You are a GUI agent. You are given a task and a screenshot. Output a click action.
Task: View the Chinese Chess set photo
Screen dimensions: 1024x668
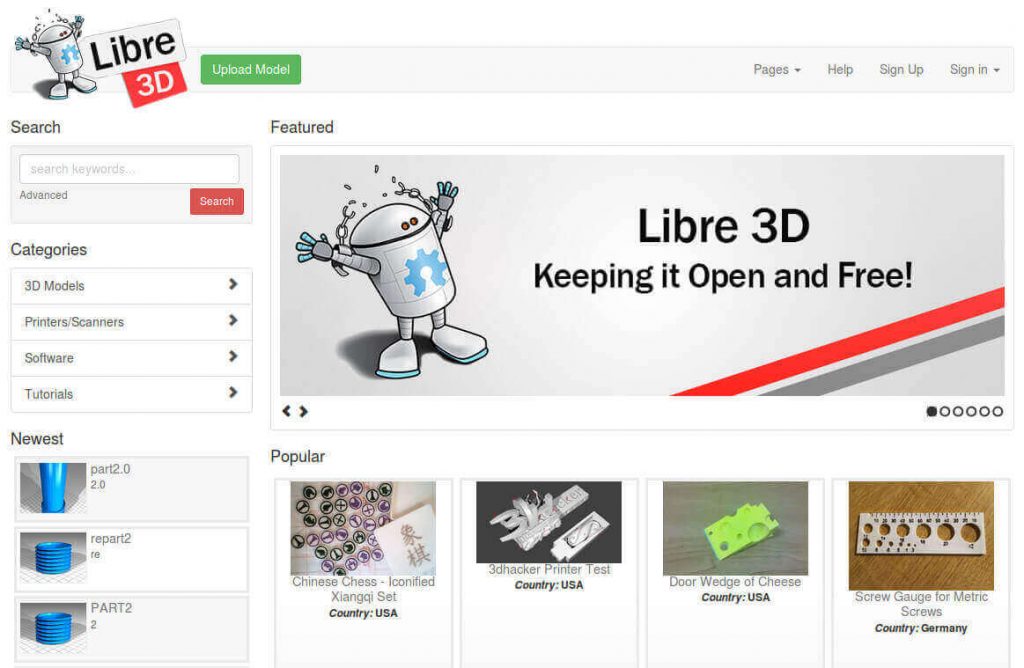pyautogui.click(x=363, y=528)
